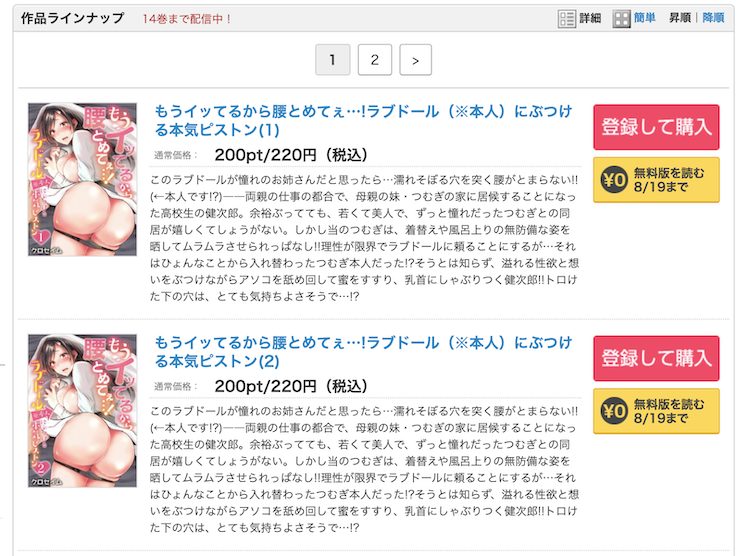Click 登録して購入 for volume 2

pyautogui.click(x=656, y=358)
